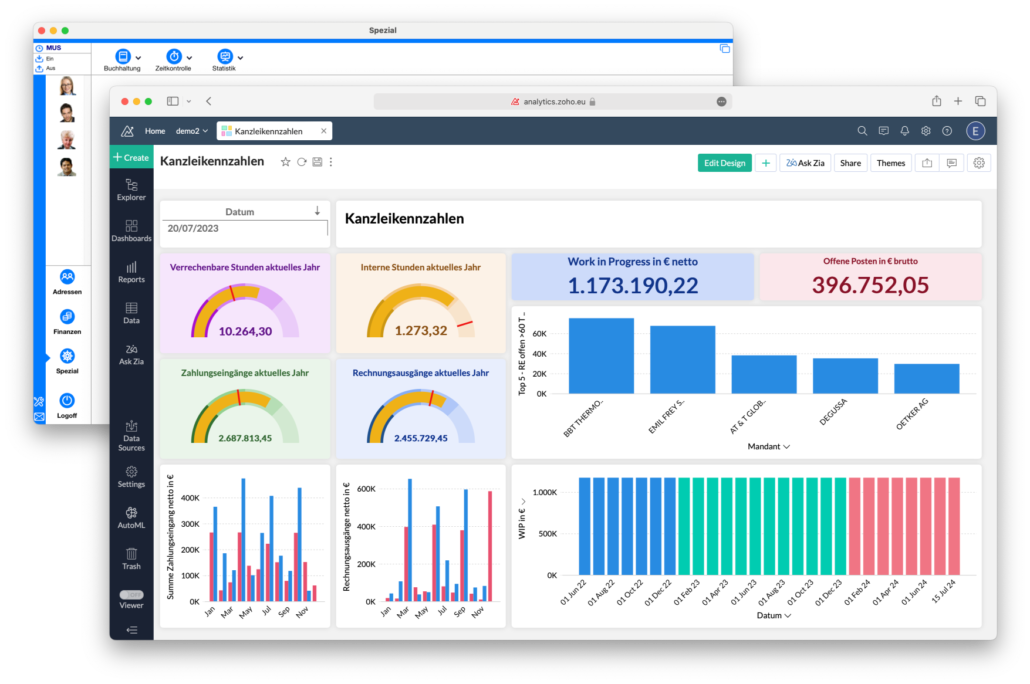
Task: Click the Datum filter date field
Action: click(x=244, y=229)
